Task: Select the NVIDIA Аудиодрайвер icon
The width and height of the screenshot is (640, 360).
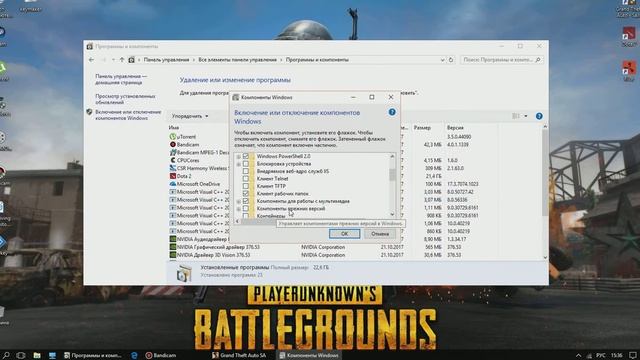Action: pos(173,239)
